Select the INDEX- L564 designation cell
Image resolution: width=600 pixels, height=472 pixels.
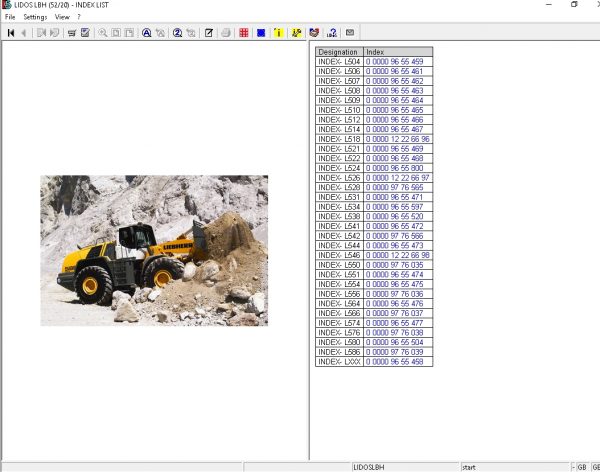tap(339, 304)
